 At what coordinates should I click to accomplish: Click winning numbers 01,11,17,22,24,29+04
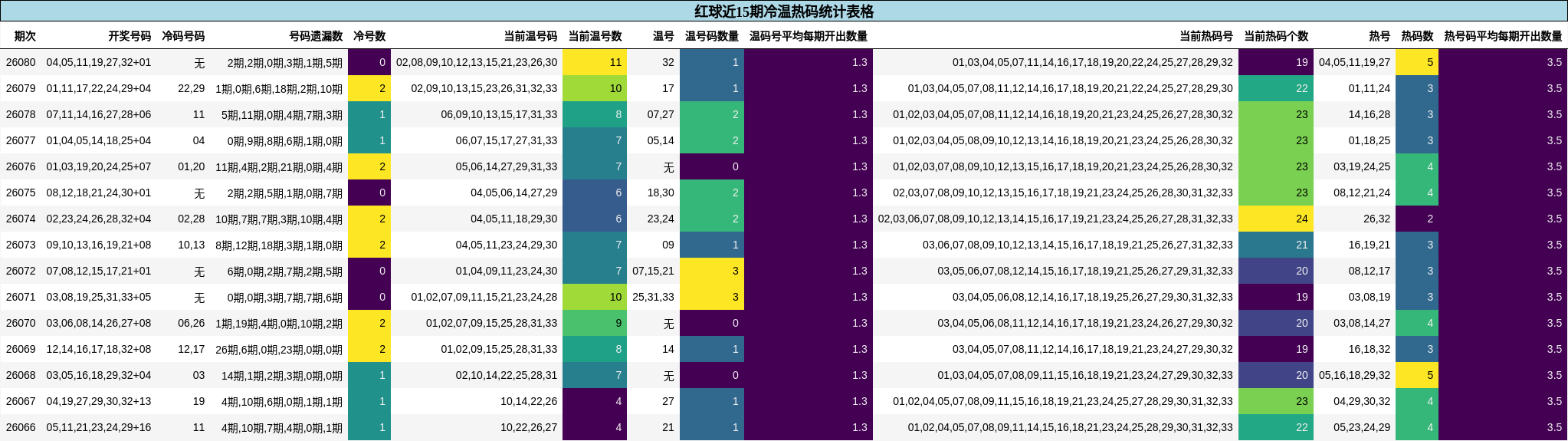(99, 88)
